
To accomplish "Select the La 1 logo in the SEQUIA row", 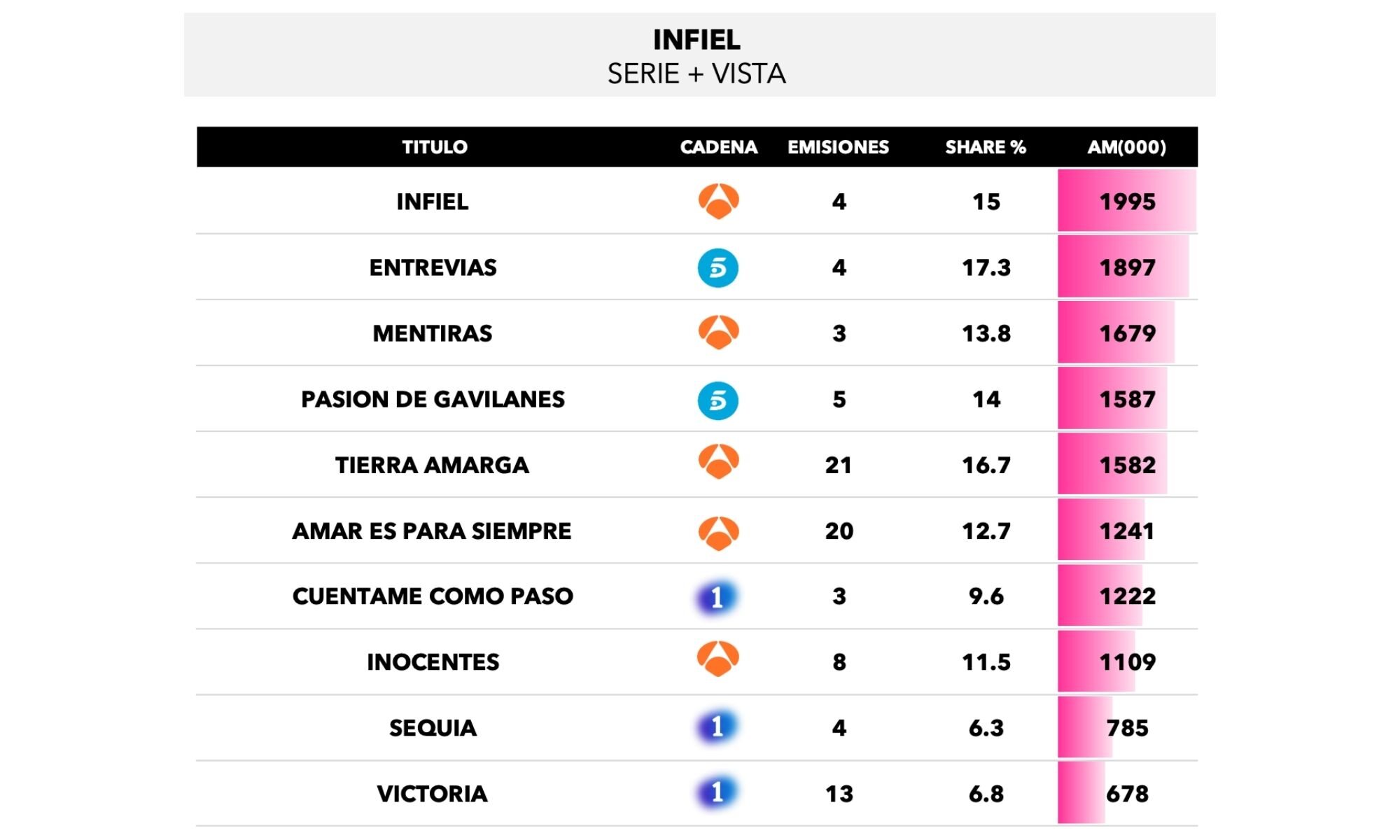I will pos(717,727).
